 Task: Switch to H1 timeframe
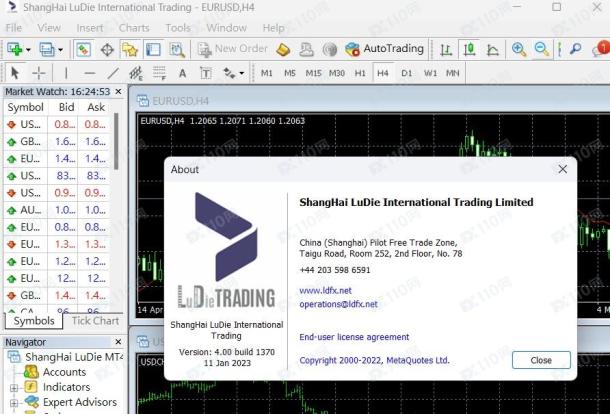360,73
